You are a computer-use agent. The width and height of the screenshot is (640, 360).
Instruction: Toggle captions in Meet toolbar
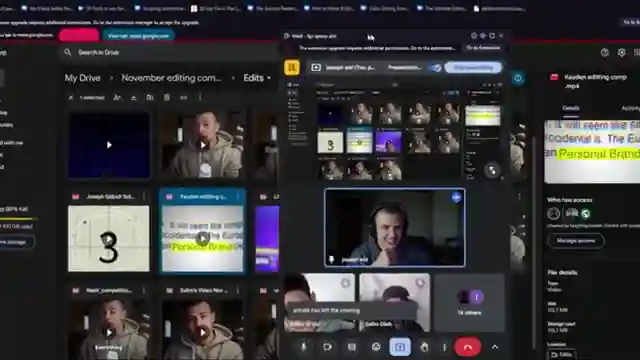pos(351,347)
